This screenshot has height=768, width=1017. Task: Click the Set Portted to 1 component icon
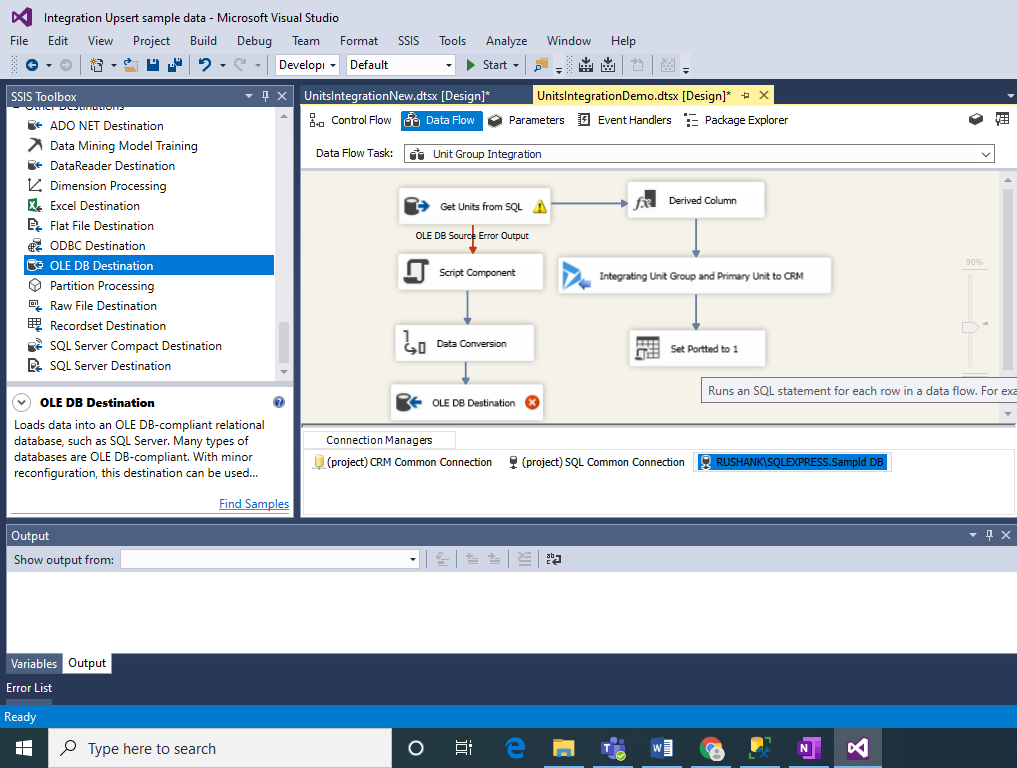click(647, 348)
